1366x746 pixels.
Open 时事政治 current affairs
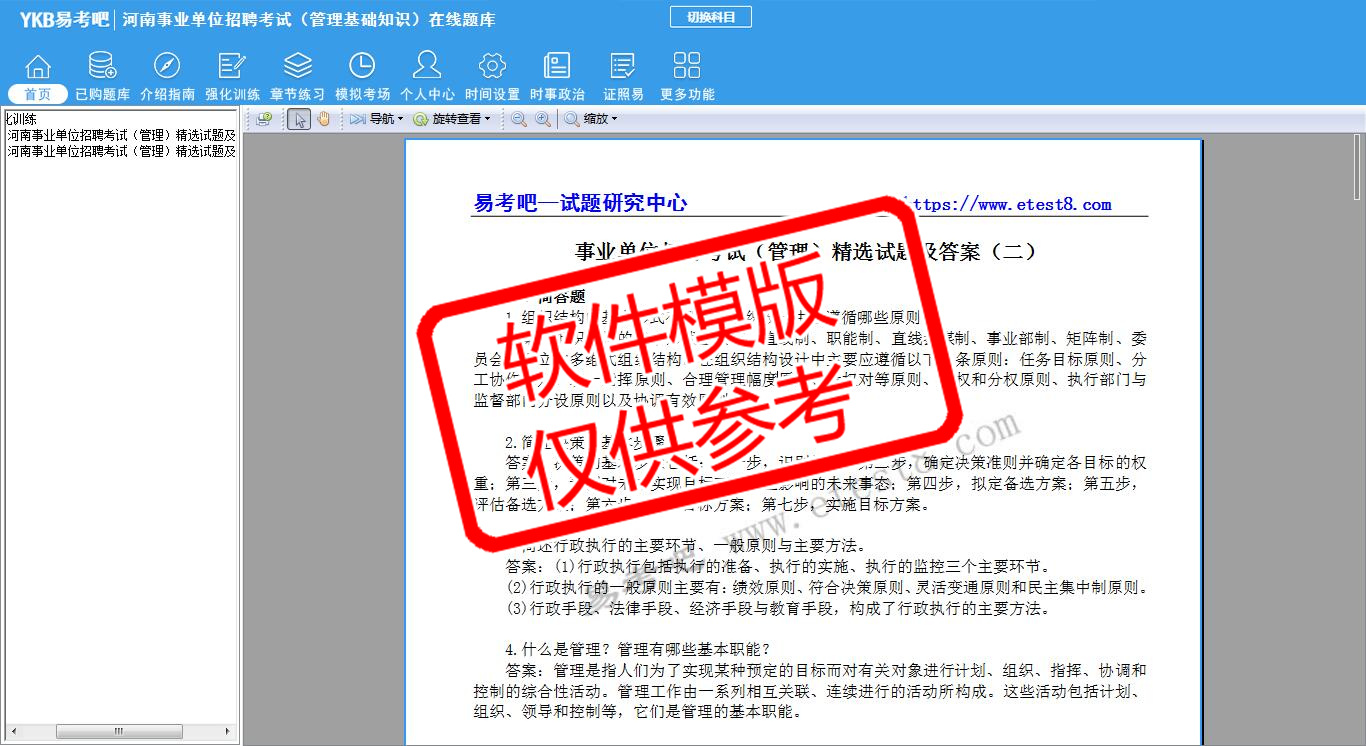coord(557,76)
